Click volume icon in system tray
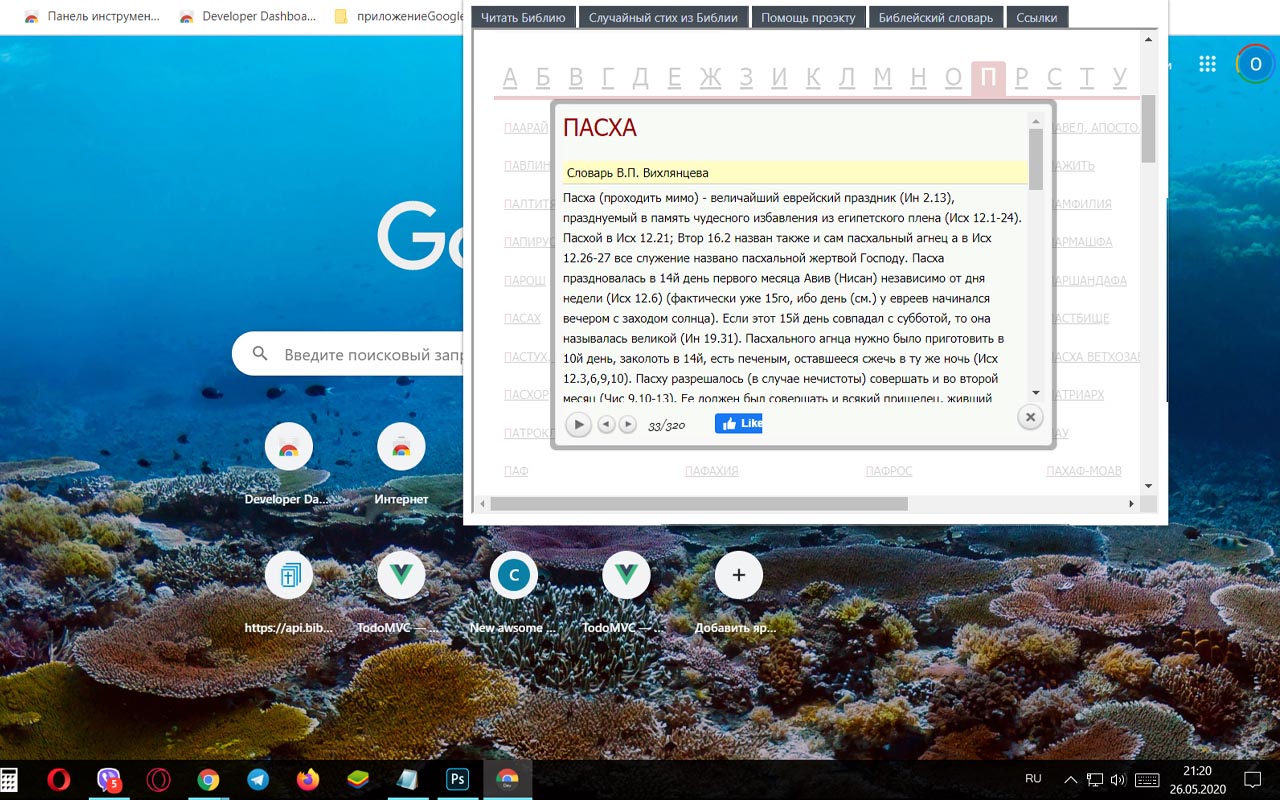Image resolution: width=1280 pixels, height=800 pixels. (x=1118, y=780)
